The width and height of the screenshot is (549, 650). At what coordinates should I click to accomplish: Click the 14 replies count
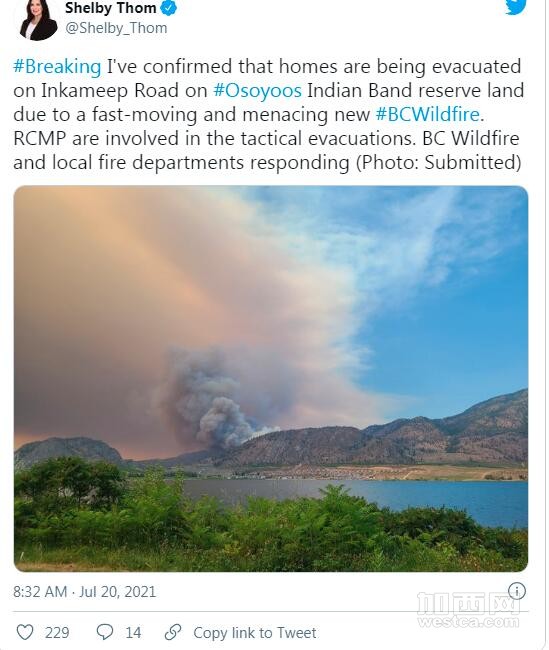[133, 633]
